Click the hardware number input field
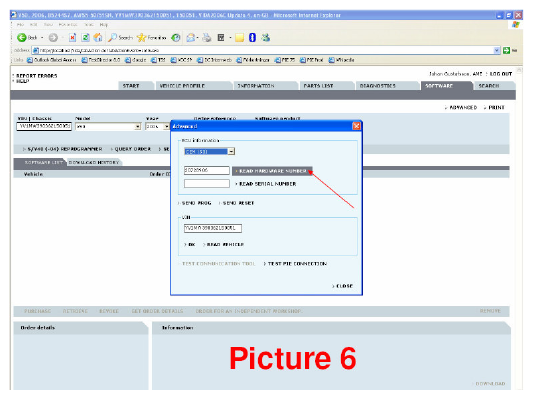 207,170
